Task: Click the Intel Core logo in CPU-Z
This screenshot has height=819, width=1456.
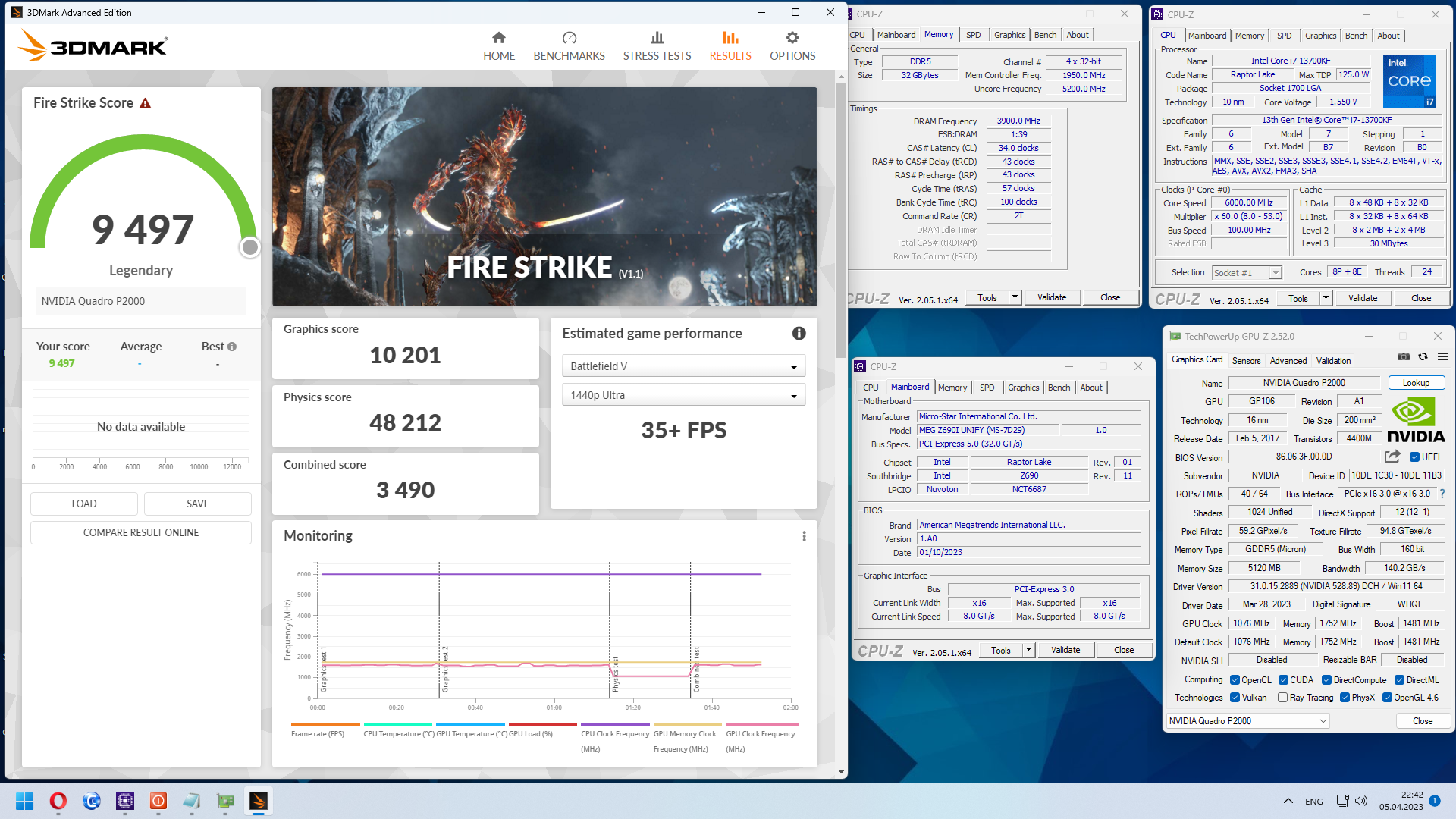Action: click(1409, 81)
